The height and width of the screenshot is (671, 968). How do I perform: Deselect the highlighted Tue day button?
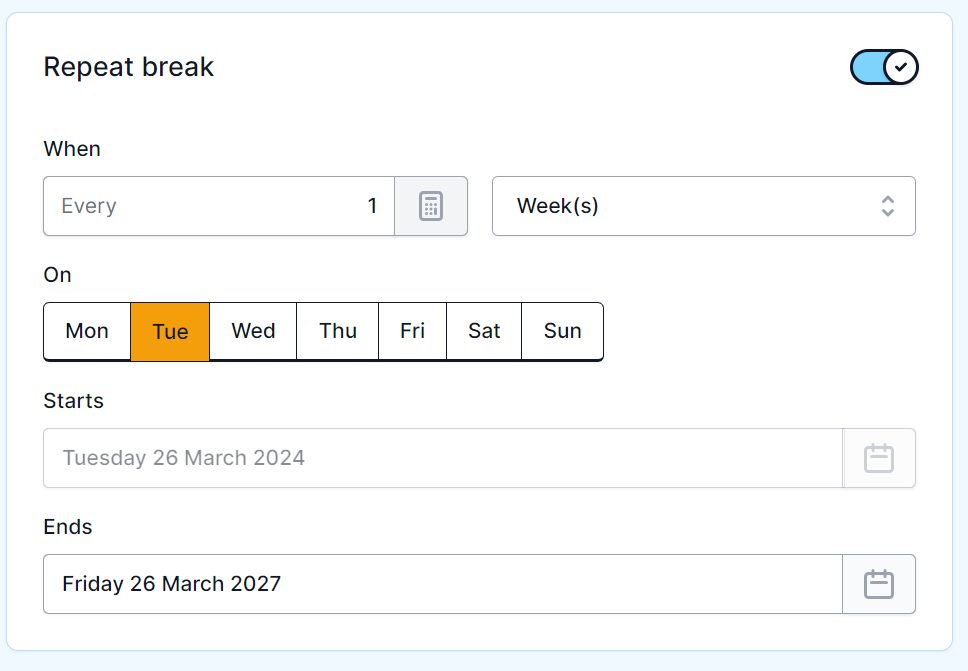pos(170,331)
